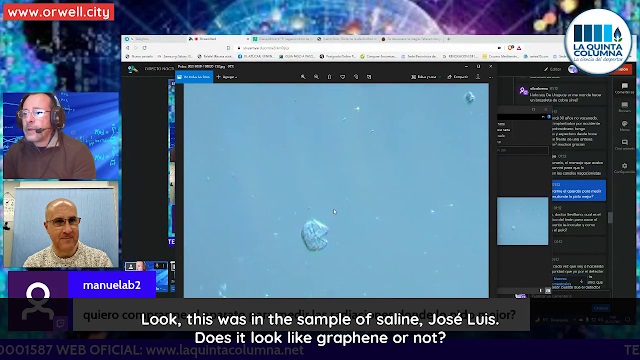Open the Marcas panel in the sidebar
The height and width of the screenshot is (360, 640).
tap(624, 126)
